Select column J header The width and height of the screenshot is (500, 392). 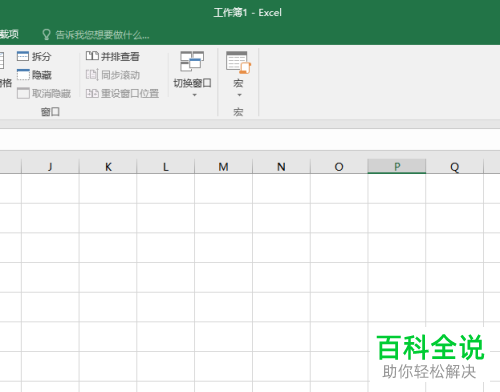coord(50,166)
